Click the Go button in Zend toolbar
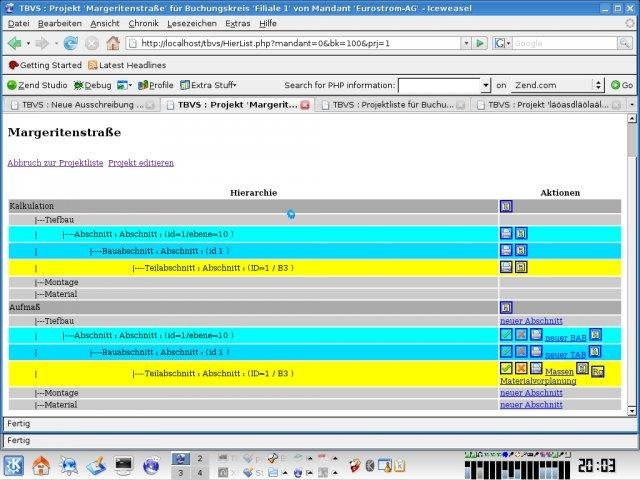Viewport: 640px width, 480px height. coord(622,85)
